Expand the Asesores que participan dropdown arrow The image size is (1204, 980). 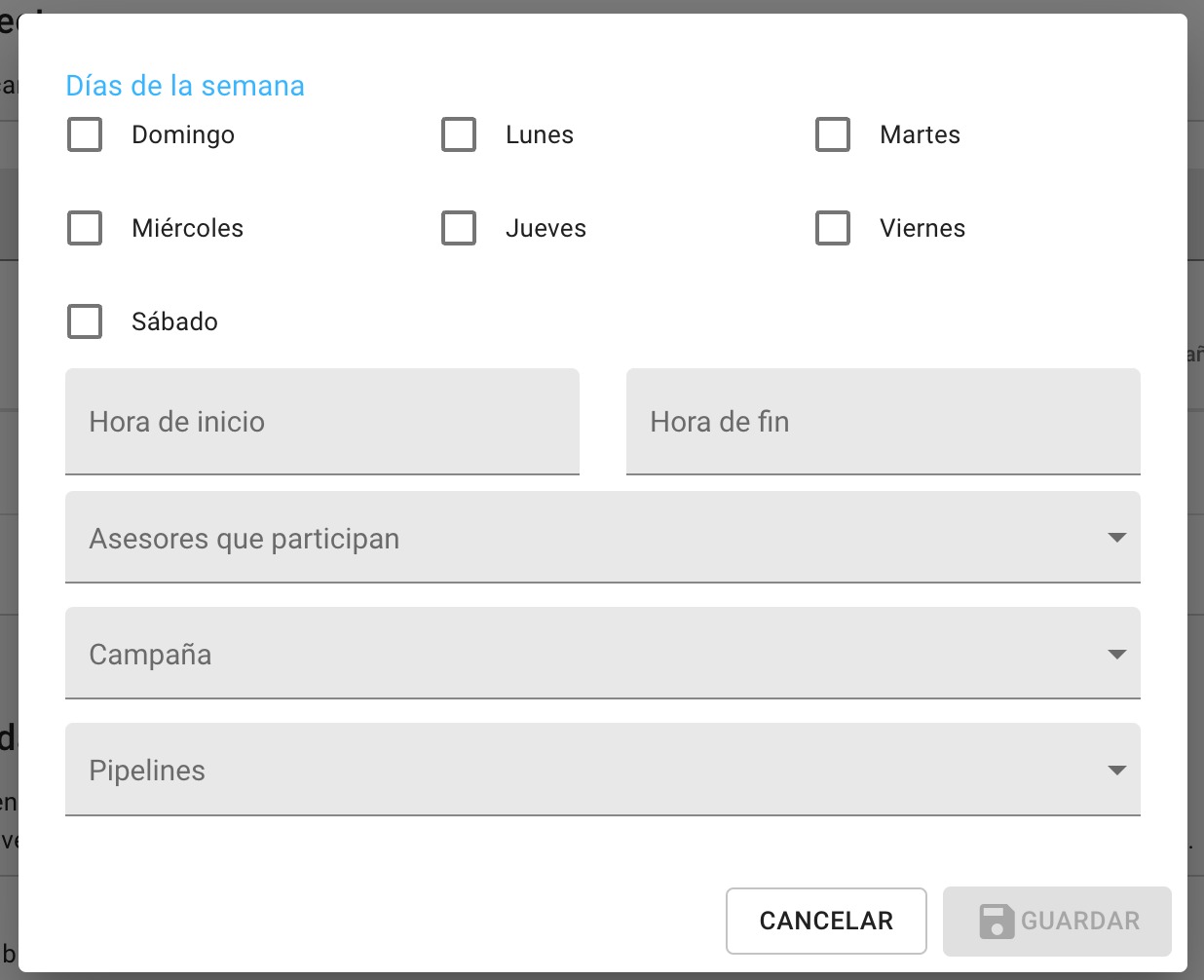point(1117,538)
